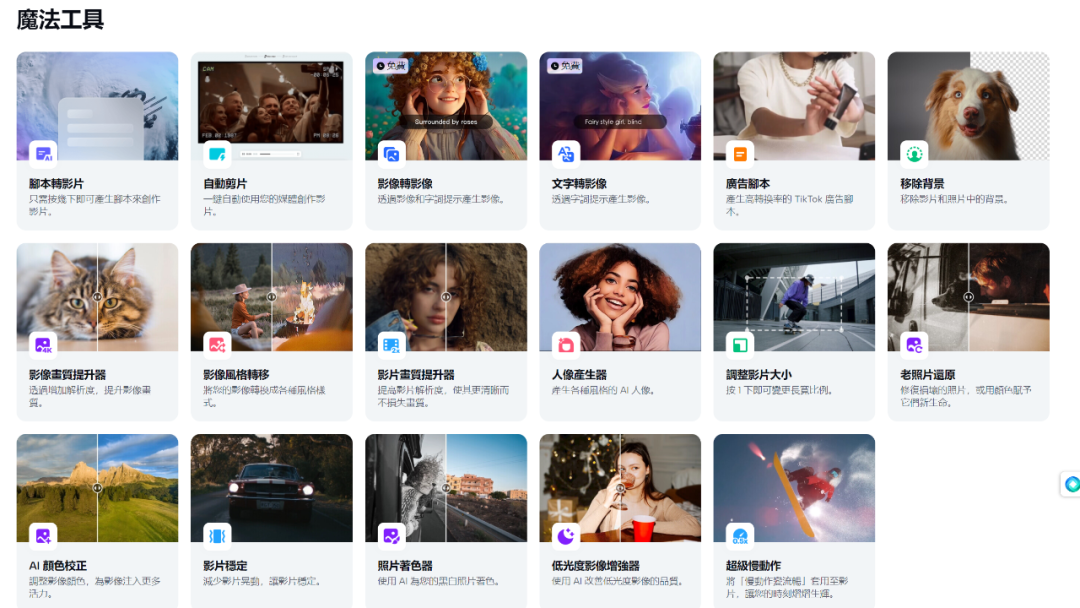The width and height of the screenshot is (1080, 608).
Task: Select the 照片著色器 icon
Action: pyautogui.click(x=391, y=535)
